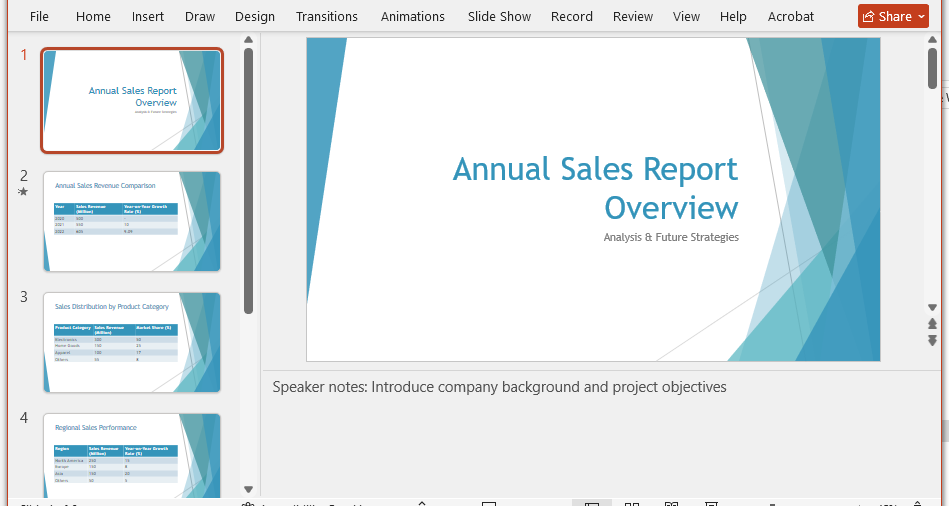The height and width of the screenshot is (506, 949).
Task: Click the title text Annual Sales Report Overview on slide
Action: click(596, 188)
